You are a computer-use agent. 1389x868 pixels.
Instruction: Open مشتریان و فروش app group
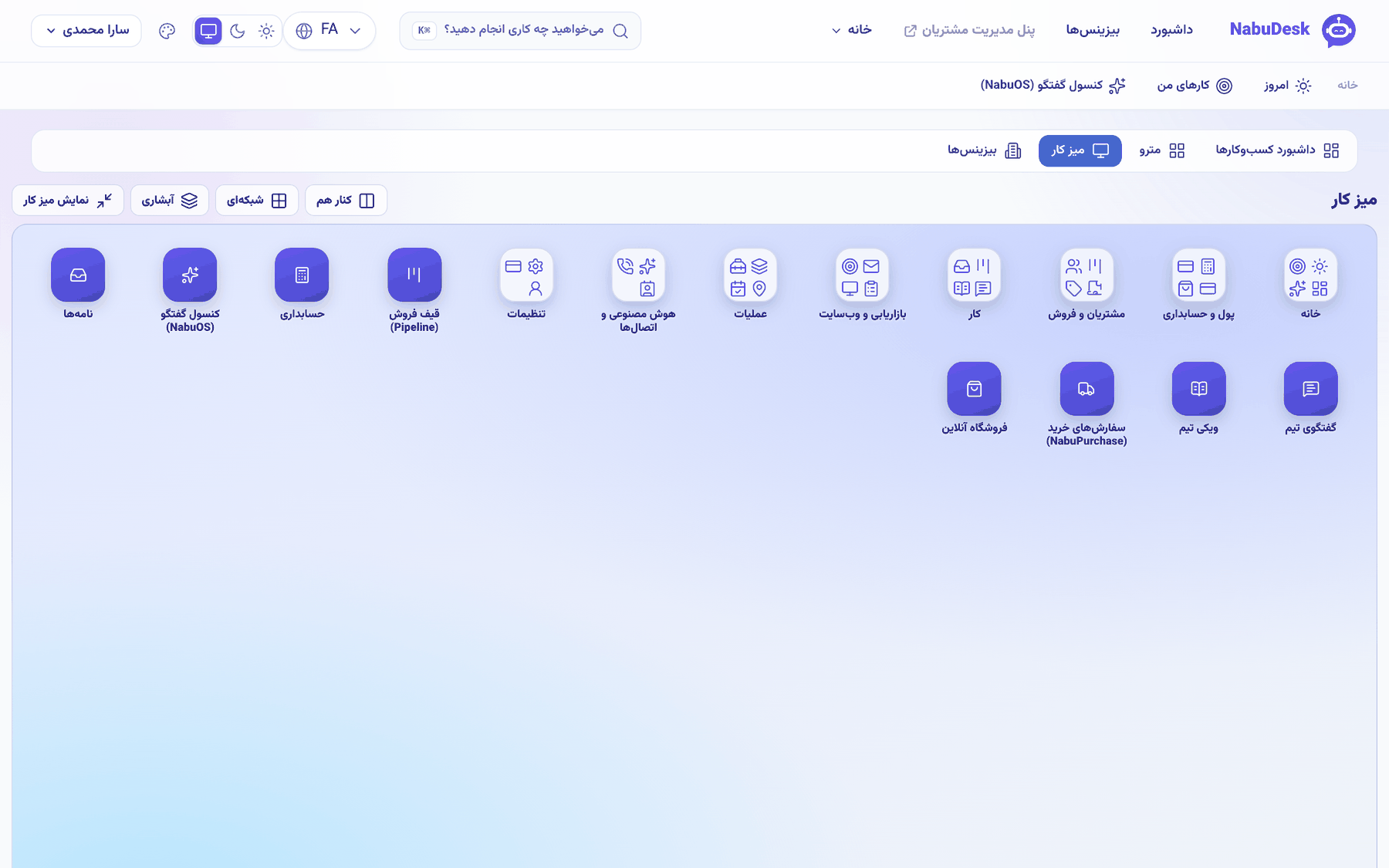pos(1087,275)
